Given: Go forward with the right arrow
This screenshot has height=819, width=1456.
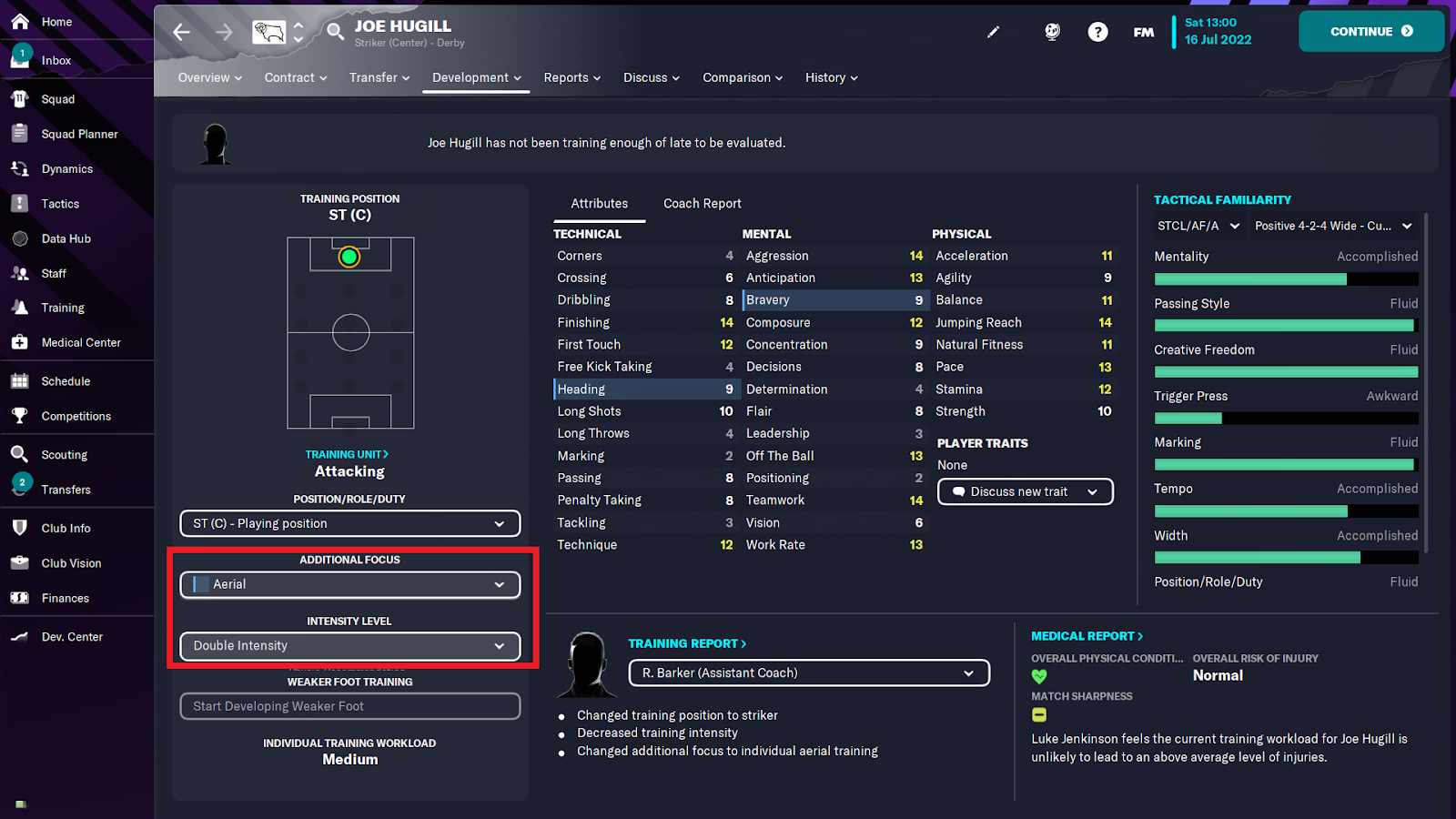Looking at the screenshot, I should click(x=224, y=32).
